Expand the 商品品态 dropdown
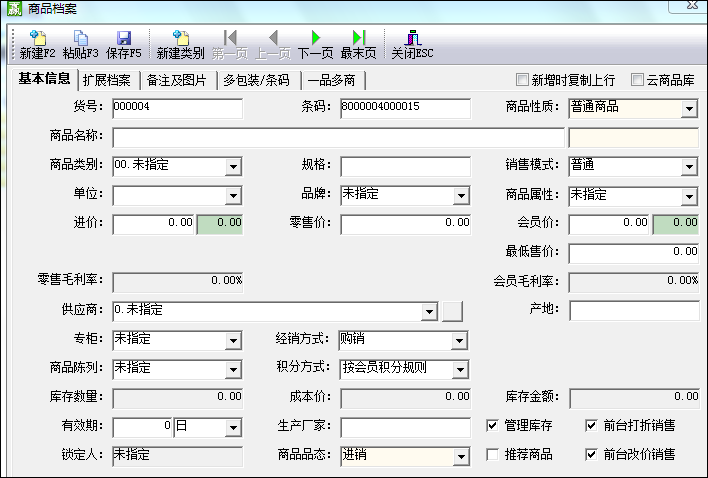This screenshot has width=708, height=478. (461, 457)
